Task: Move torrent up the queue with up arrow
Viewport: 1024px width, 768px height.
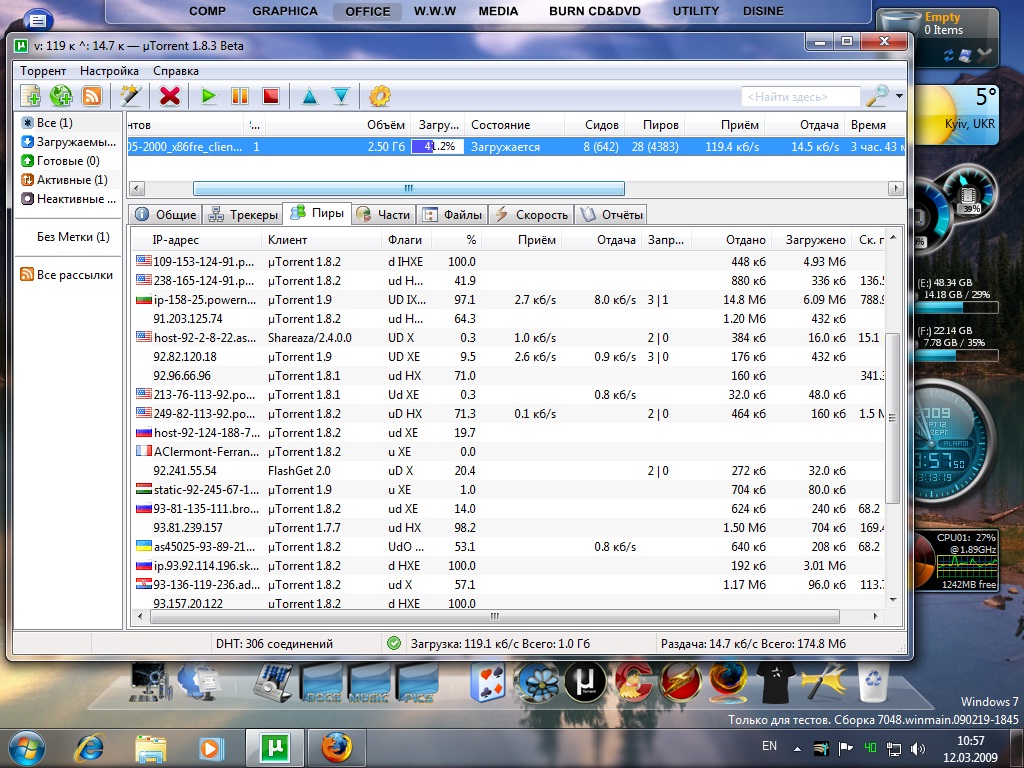Action: (310, 97)
